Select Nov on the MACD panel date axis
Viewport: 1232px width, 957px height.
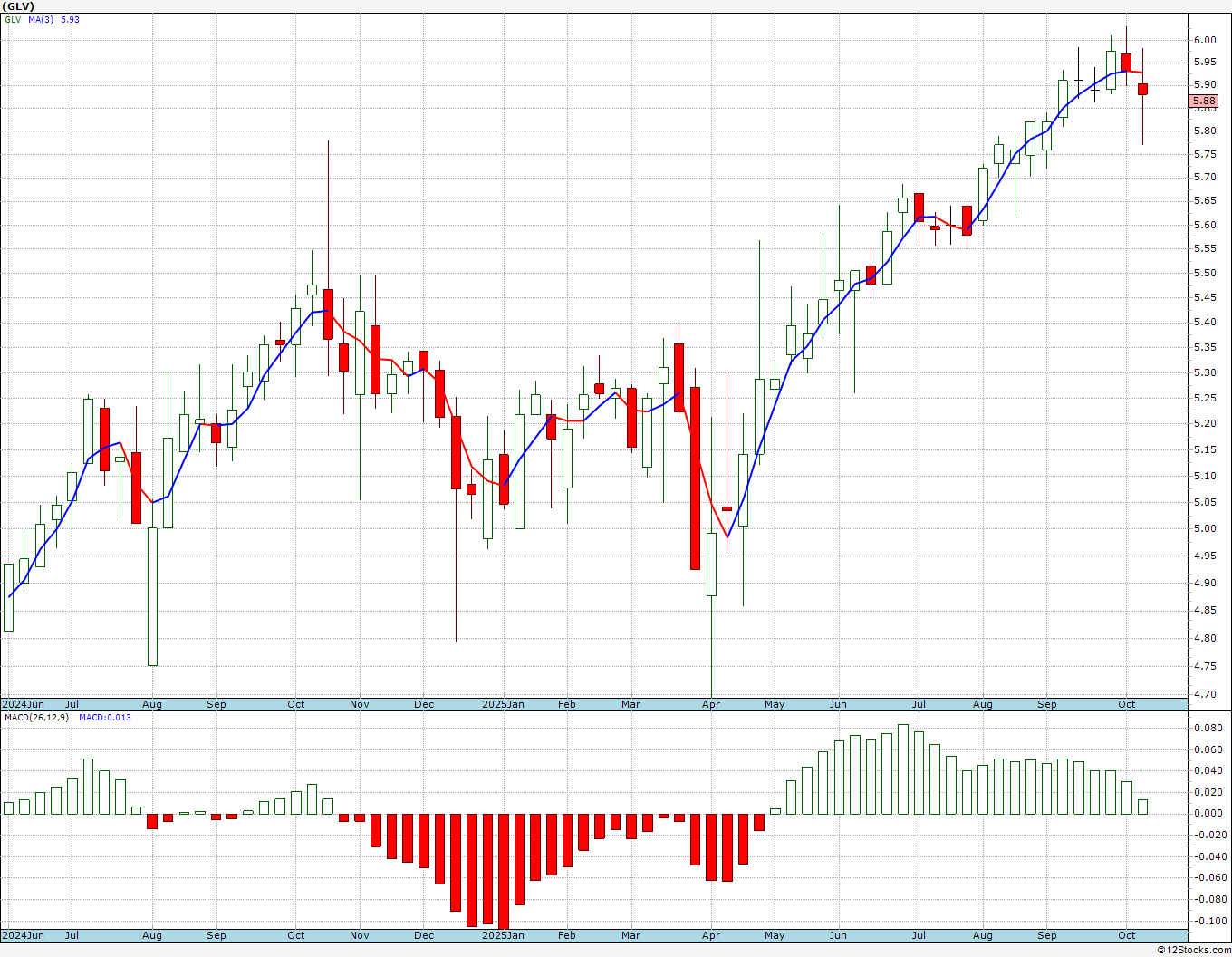[360, 935]
